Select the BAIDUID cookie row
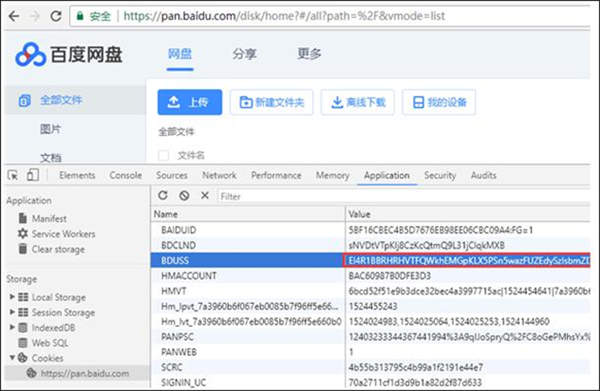This screenshot has width=600, height=391. tap(370, 230)
